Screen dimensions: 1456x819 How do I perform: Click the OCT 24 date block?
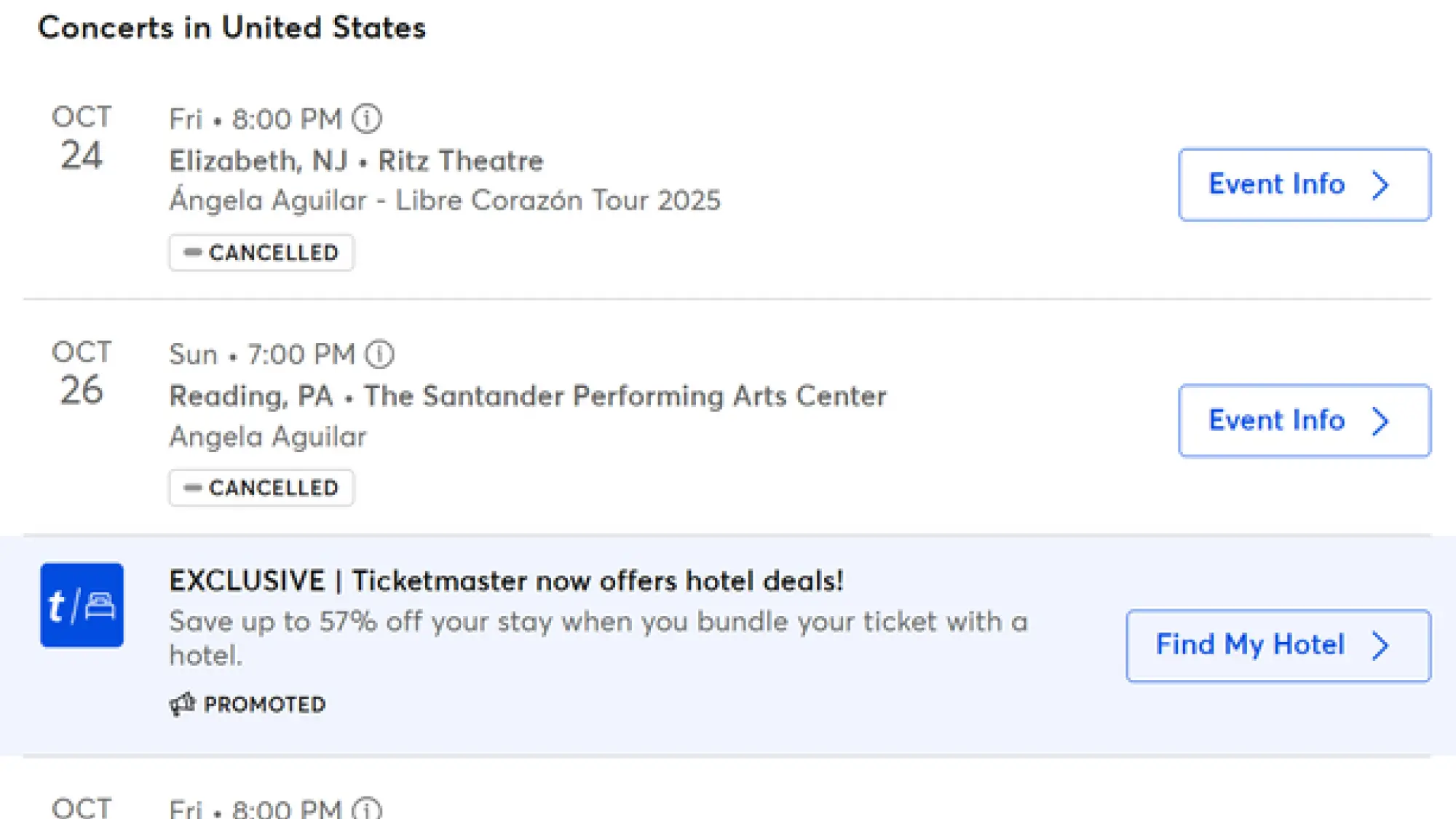[82, 138]
